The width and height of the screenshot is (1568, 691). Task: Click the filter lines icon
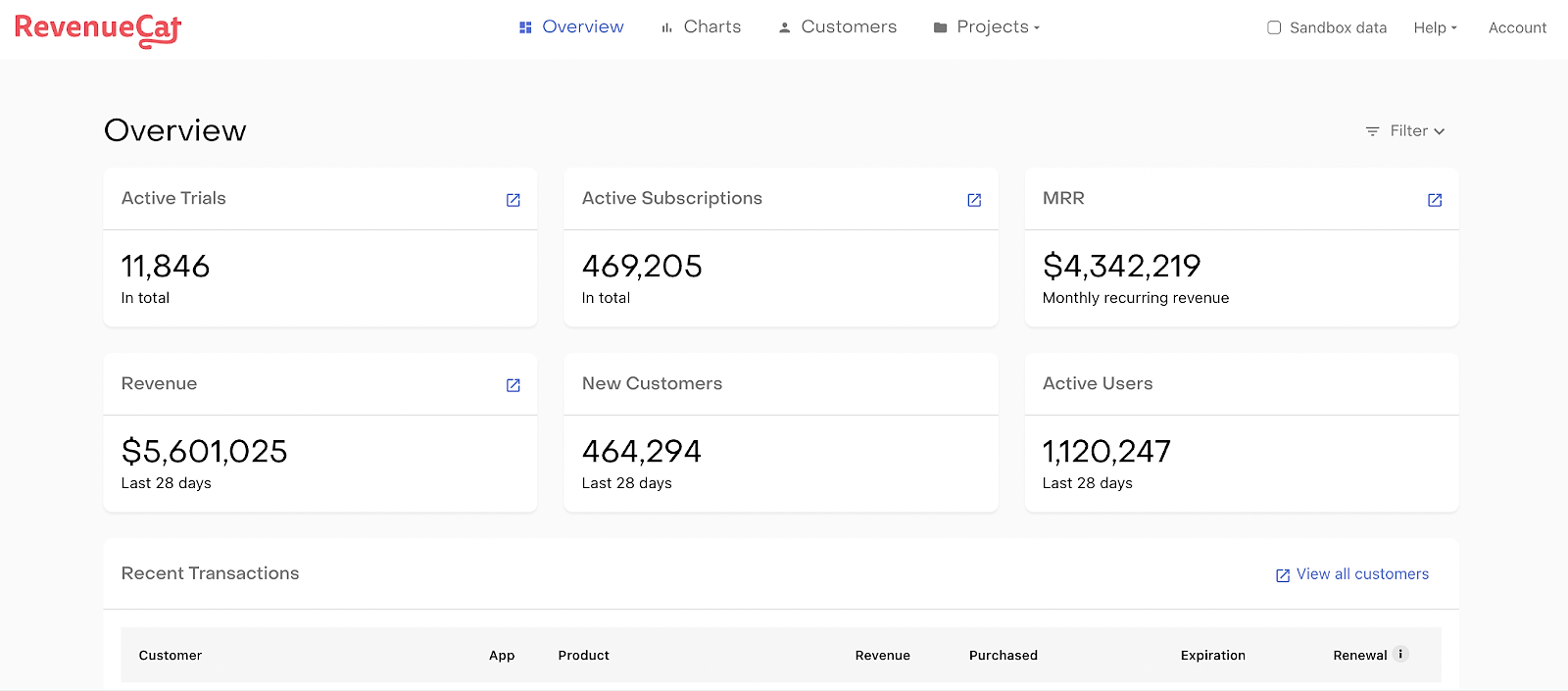(x=1372, y=131)
